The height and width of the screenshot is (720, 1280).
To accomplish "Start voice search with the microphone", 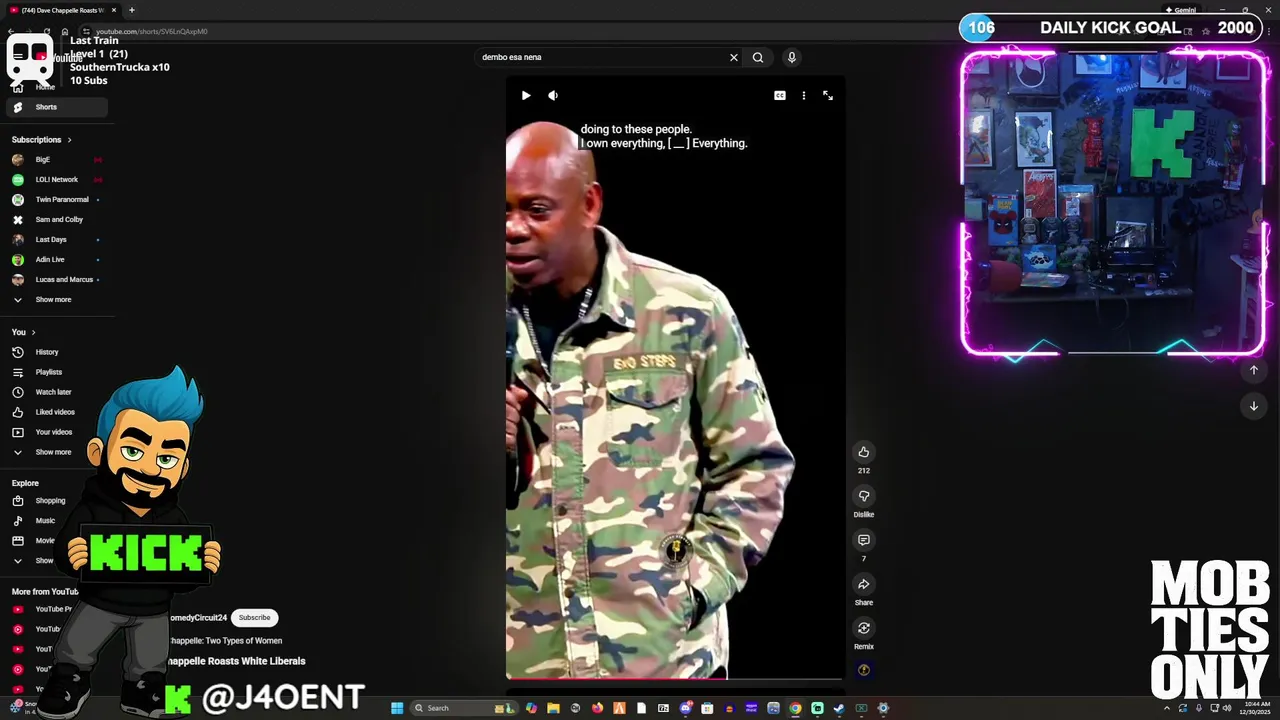I will coord(792,57).
